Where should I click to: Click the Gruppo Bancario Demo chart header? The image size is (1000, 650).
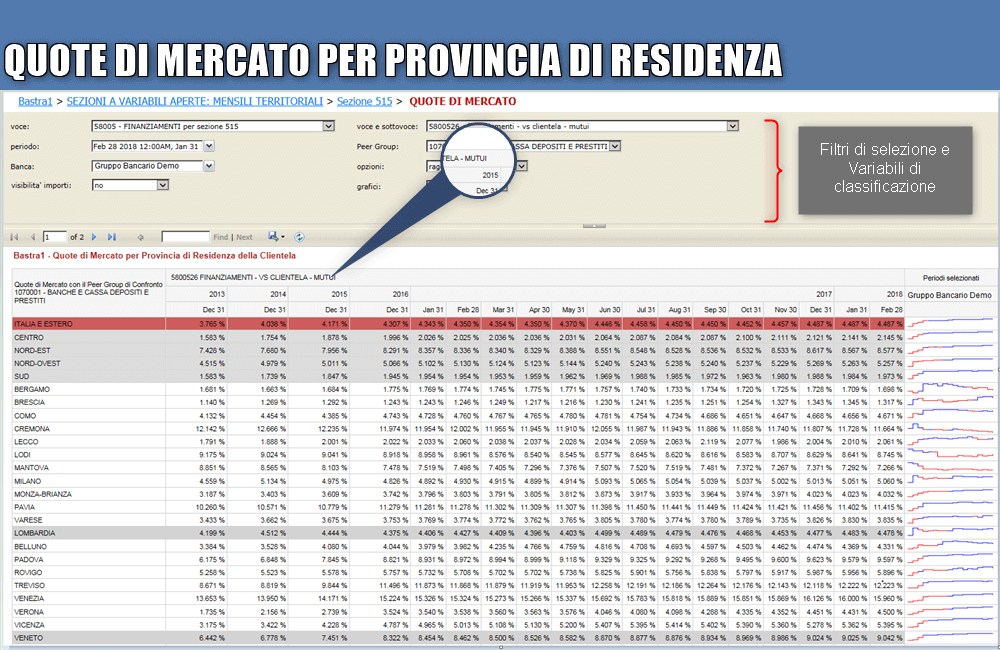pyautogui.click(x=950, y=295)
